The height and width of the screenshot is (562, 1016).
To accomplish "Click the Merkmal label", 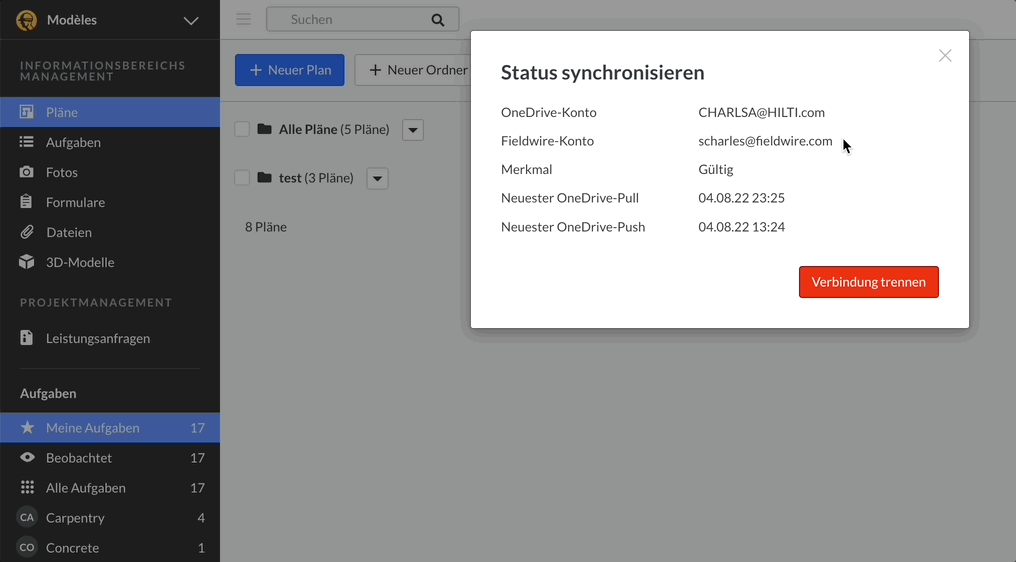I will tap(526, 169).
